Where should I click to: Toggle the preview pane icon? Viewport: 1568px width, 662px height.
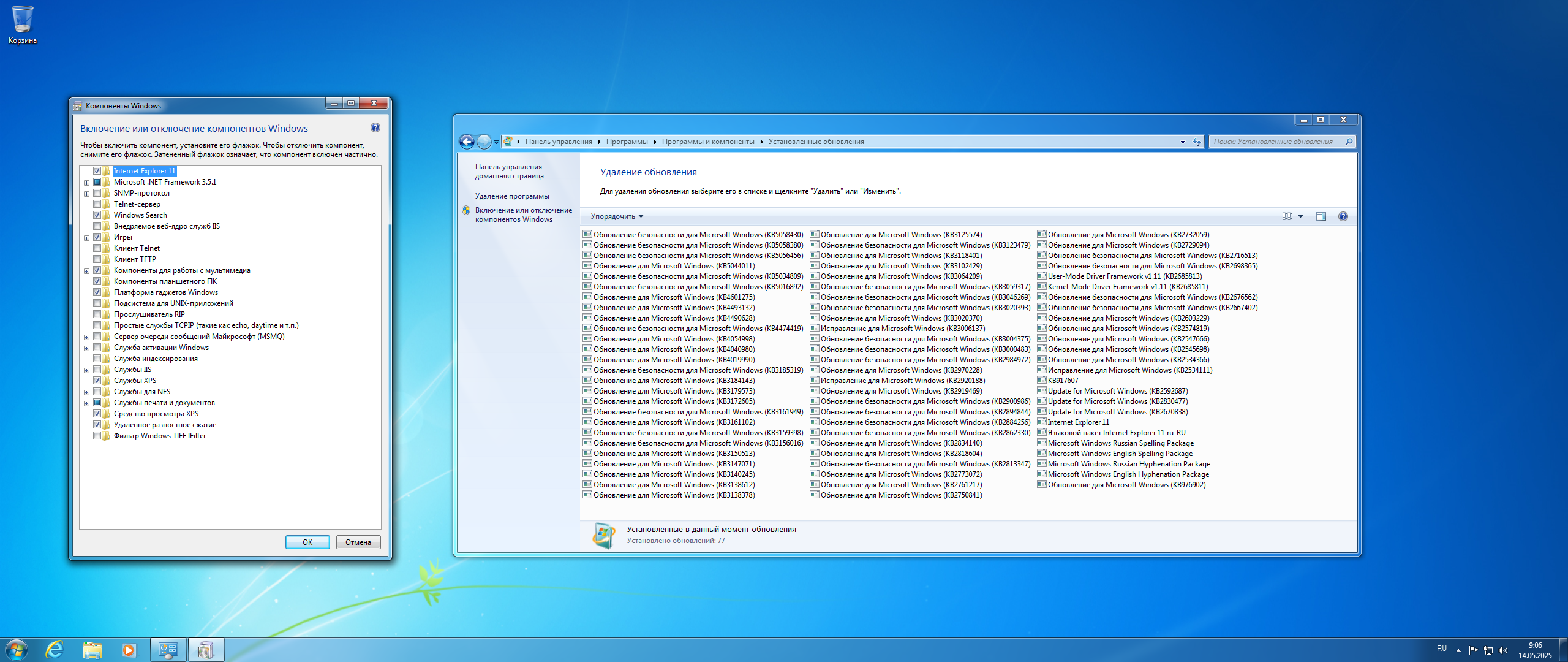tap(1321, 216)
